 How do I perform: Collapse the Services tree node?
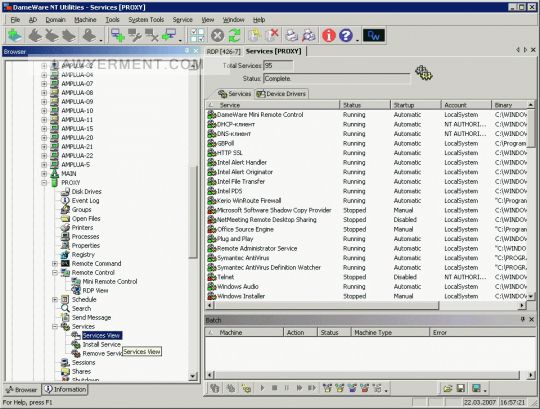click(x=55, y=326)
